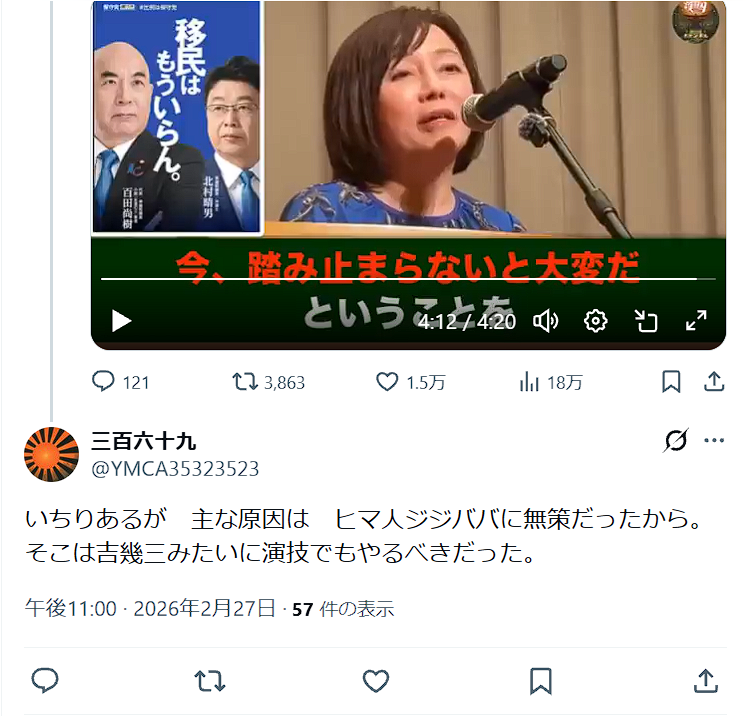Screen dimensions: 748x716
Task: Repost the 三百六十九 reply post
Action: pos(209,681)
